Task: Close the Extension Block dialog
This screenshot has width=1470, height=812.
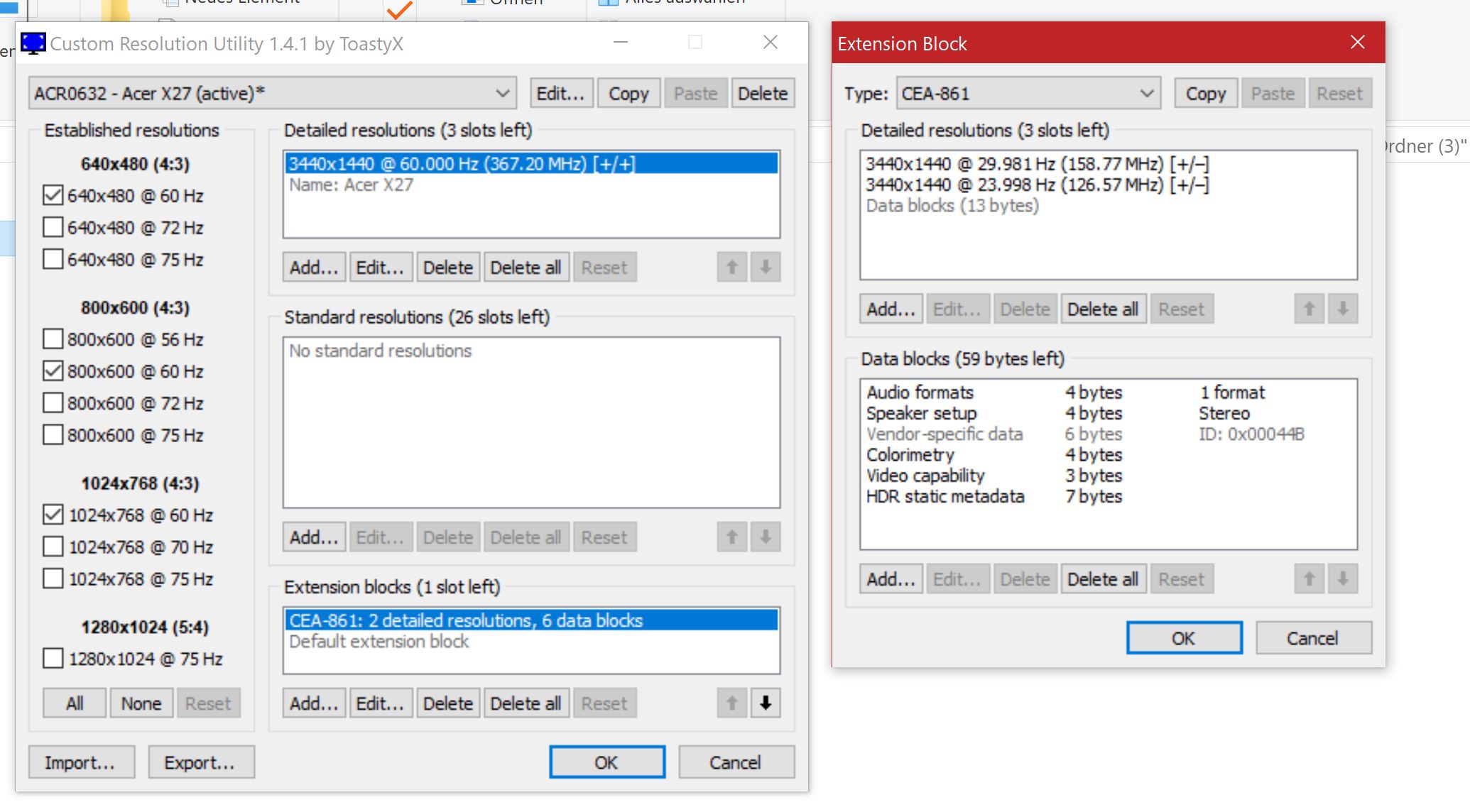Action: point(1357,43)
